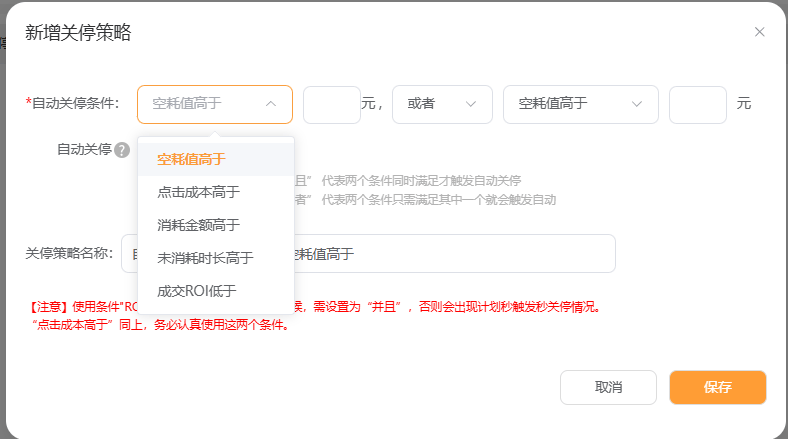This screenshot has height=439, width=788.
Task: Click the down chevron in the second 空耗值高于 dropdown
Action: click(637, 104)
